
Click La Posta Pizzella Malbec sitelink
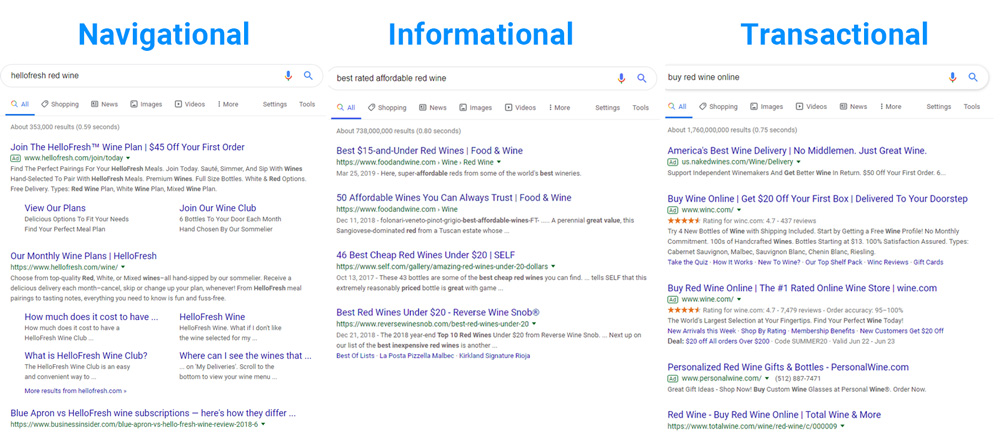416,355
